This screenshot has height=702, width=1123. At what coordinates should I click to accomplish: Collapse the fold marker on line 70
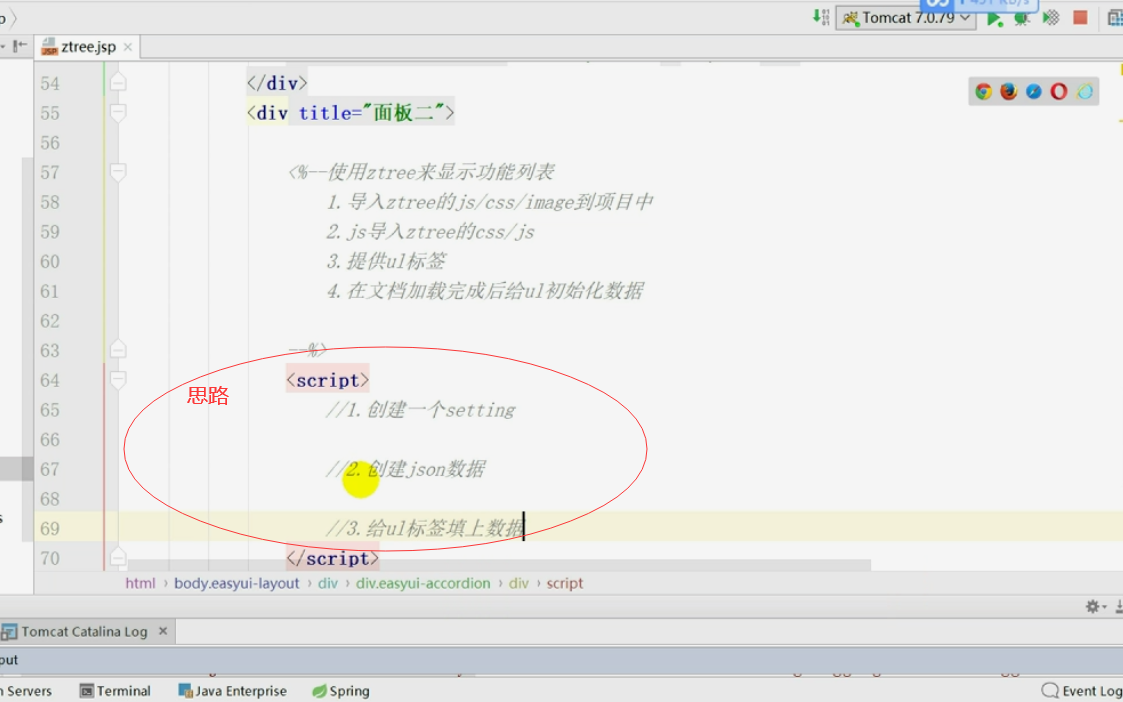click(118, 557)
